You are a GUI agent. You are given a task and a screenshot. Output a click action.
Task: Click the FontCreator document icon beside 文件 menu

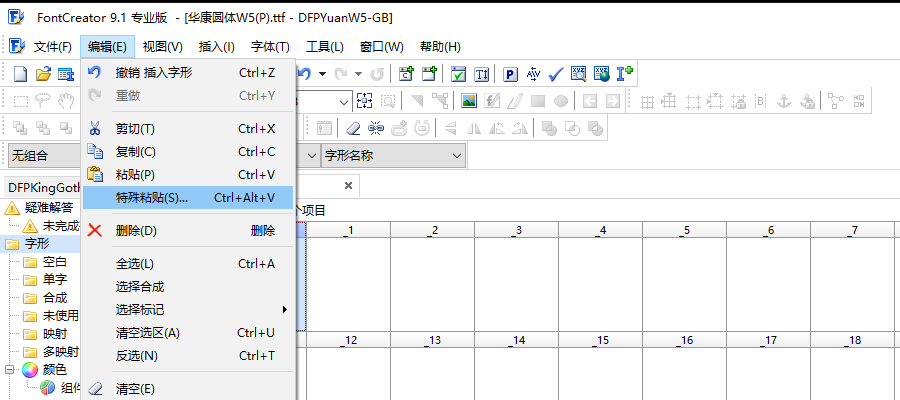pyautogui.click(x=18, y=46)
